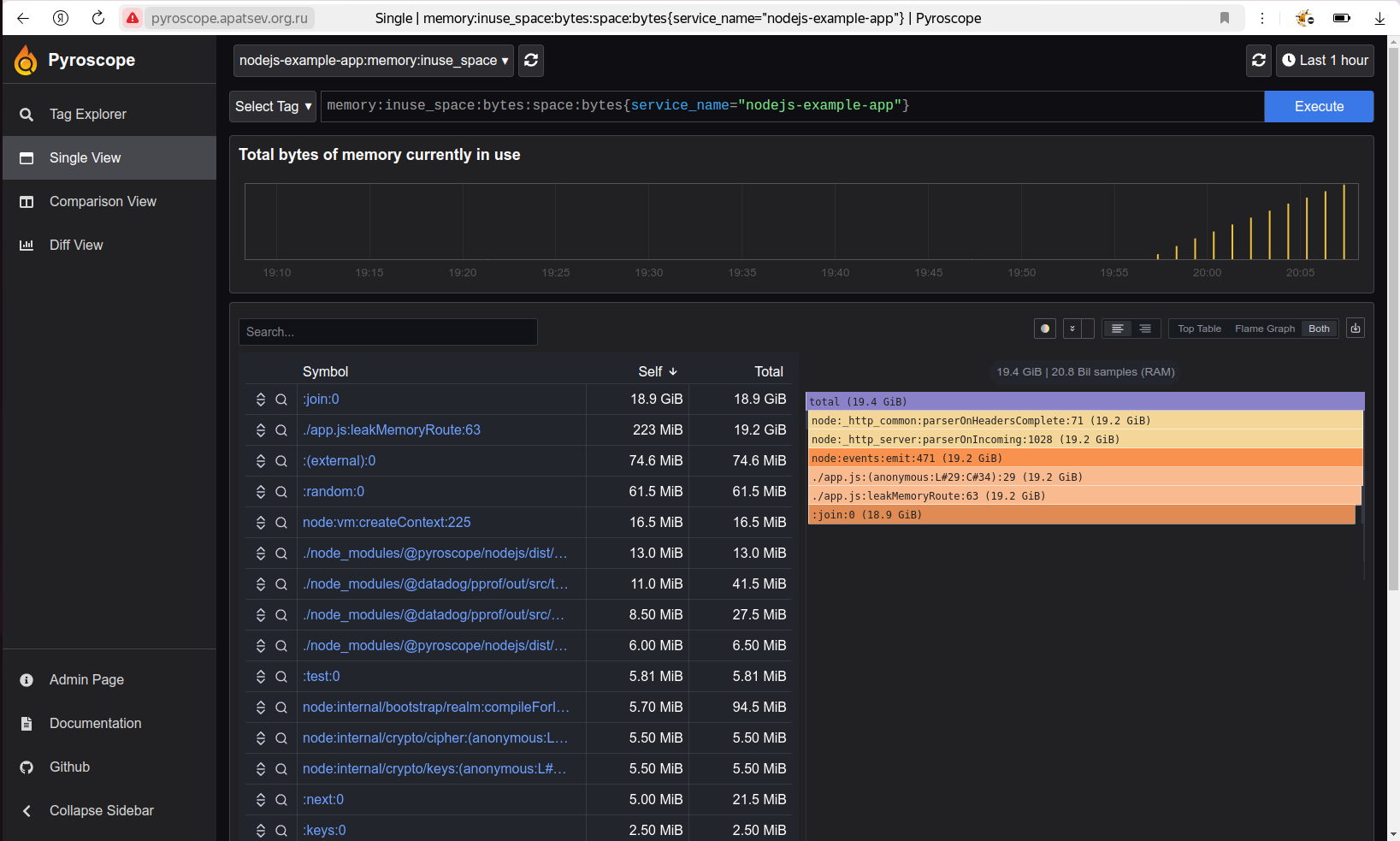Viewport: 1400px width, 841px height.
Task: Sort table by Symbol column
Action: [325, 371]
